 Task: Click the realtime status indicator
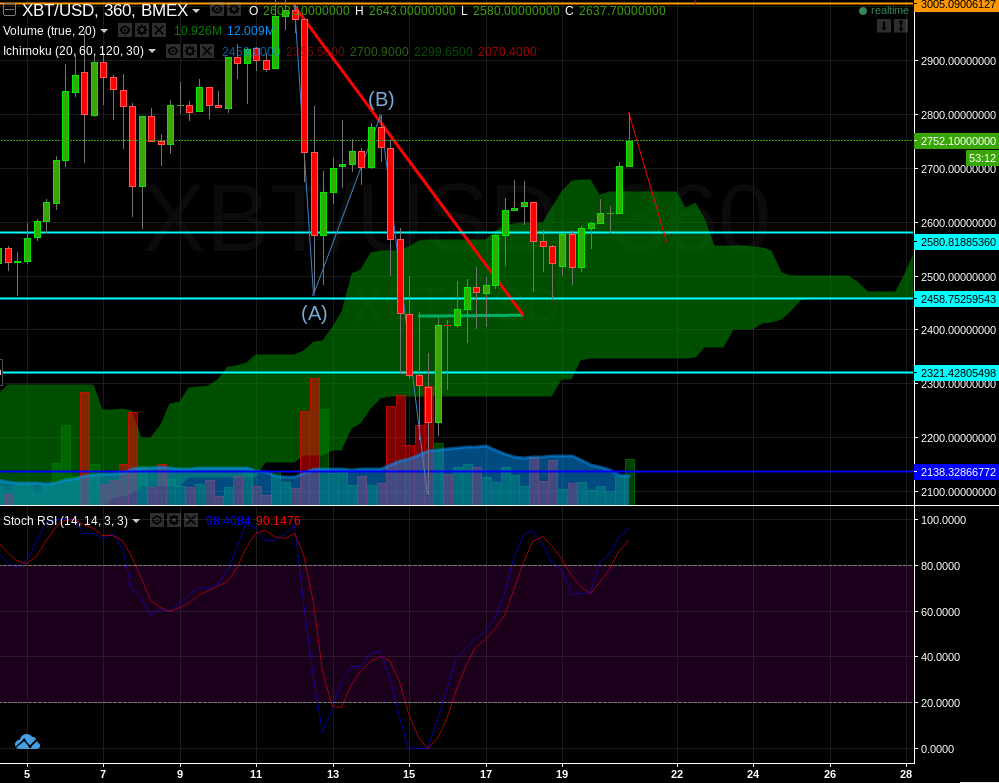883,11
